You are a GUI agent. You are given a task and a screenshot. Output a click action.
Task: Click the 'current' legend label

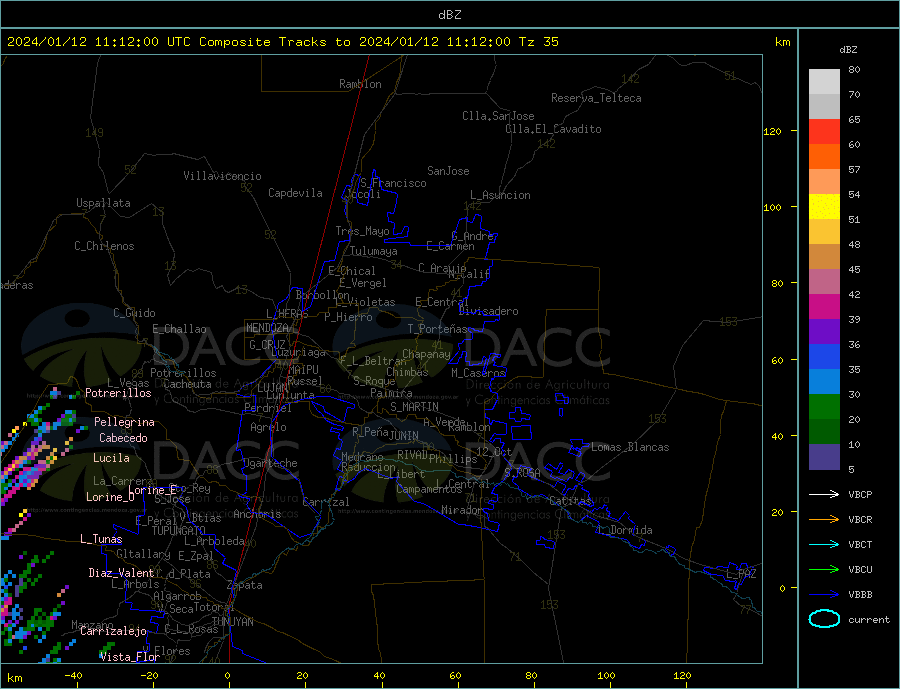[x=869, y=620]
